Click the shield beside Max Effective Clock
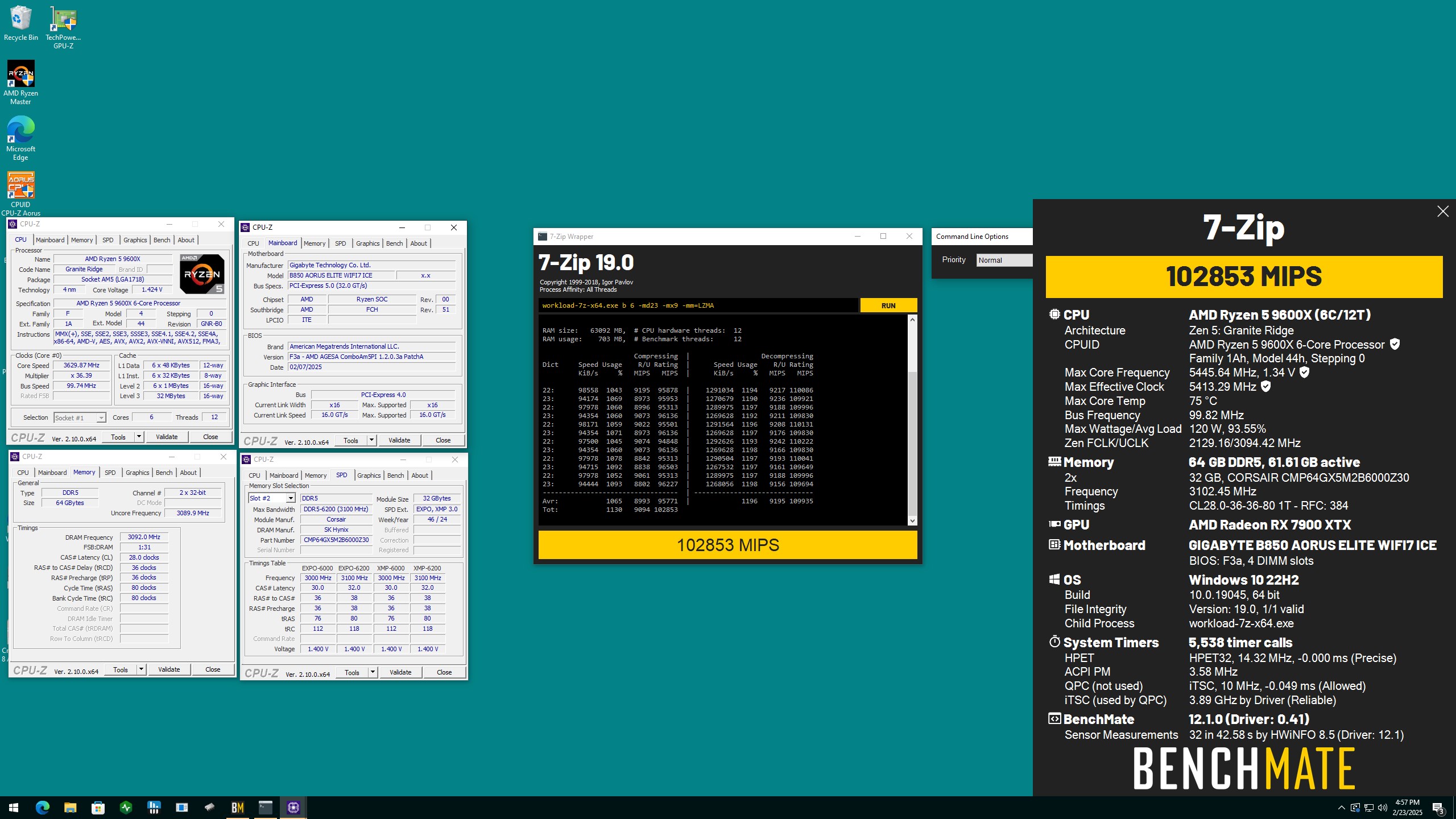 (1265, 386)
